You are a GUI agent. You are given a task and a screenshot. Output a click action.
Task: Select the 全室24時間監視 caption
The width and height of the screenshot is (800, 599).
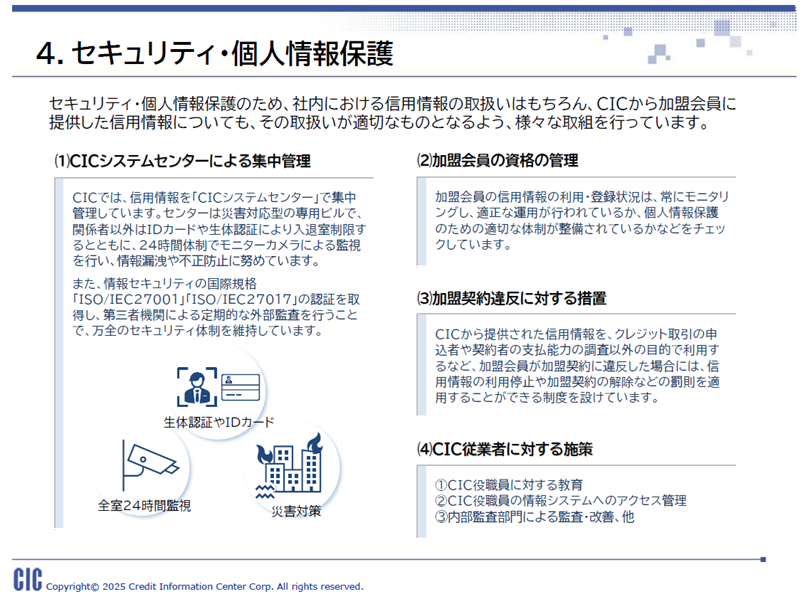tap(144, 505)
